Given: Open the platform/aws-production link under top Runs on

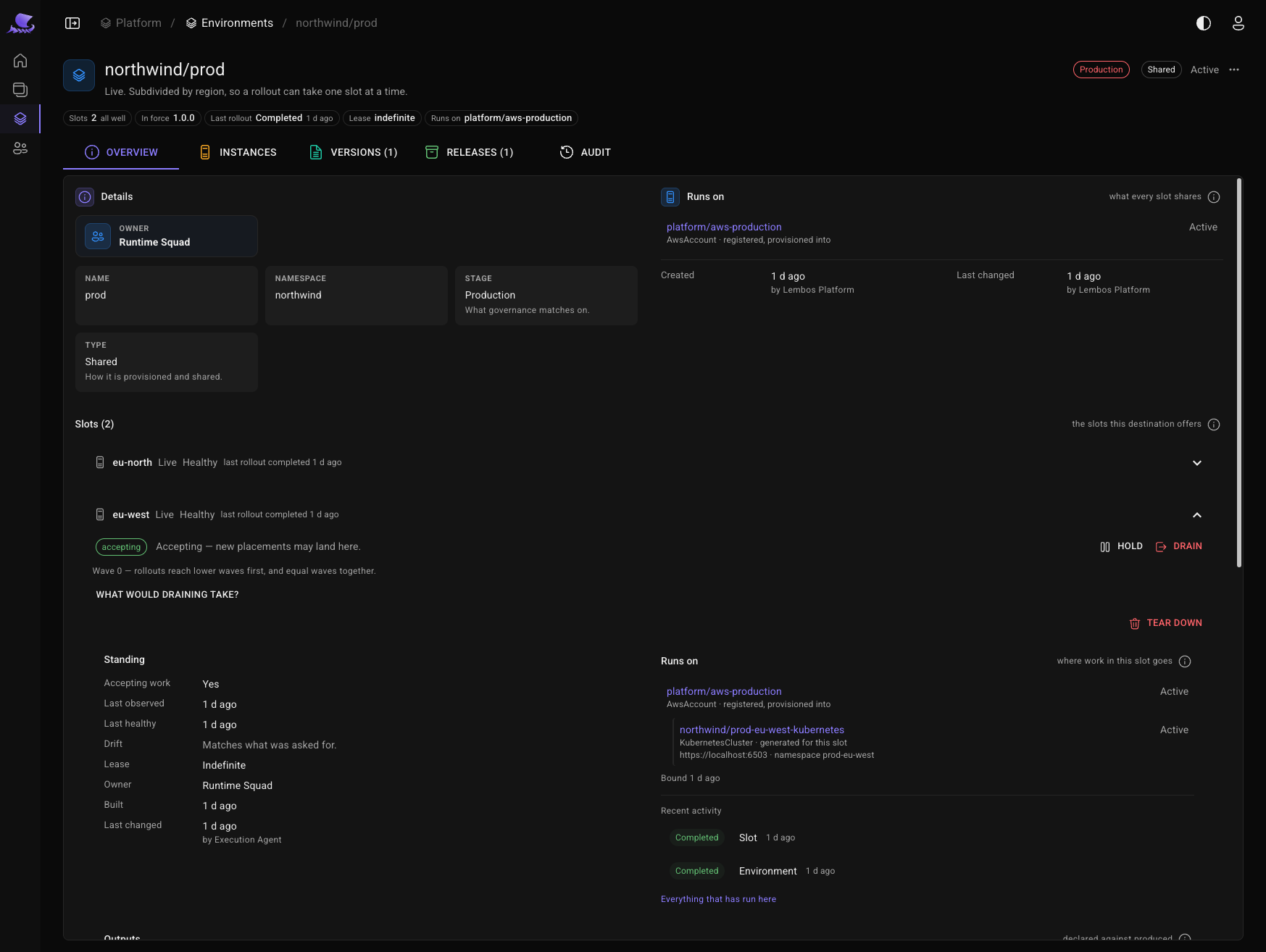Looking at the screenshot, I should point(724,227).
